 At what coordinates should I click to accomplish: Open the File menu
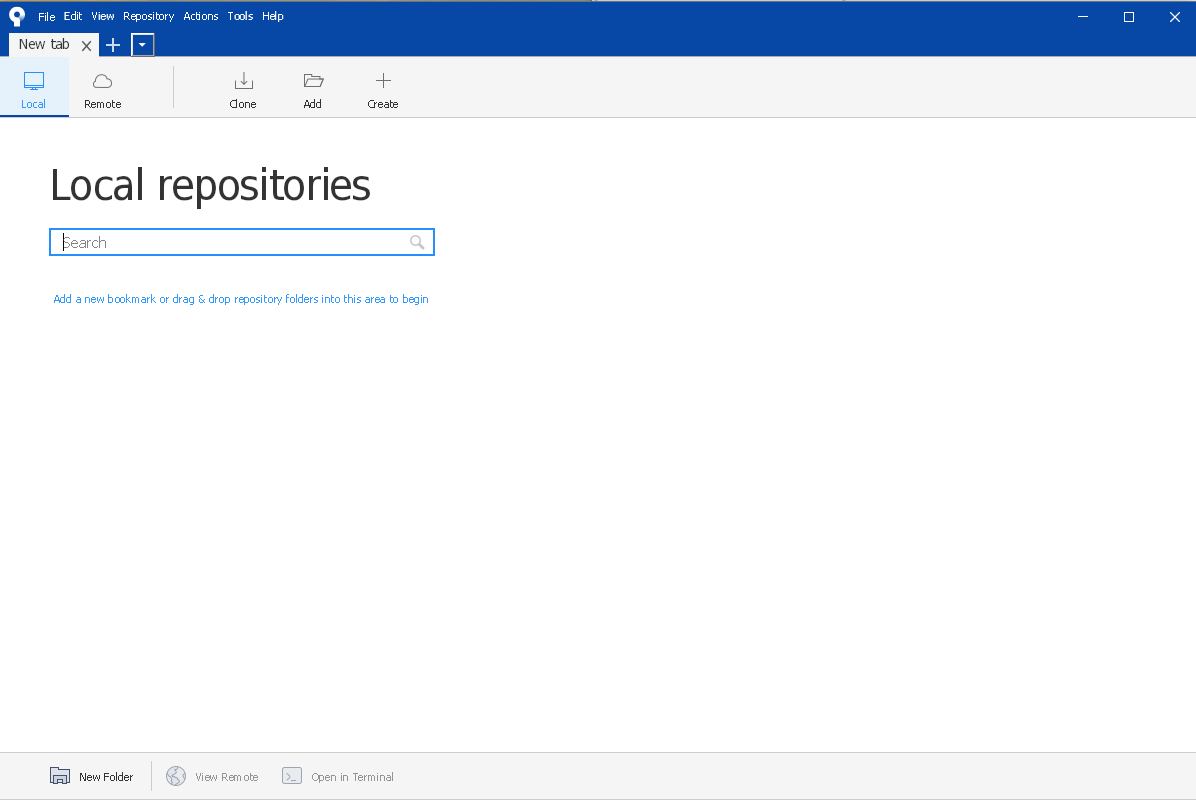click(46, 16)
